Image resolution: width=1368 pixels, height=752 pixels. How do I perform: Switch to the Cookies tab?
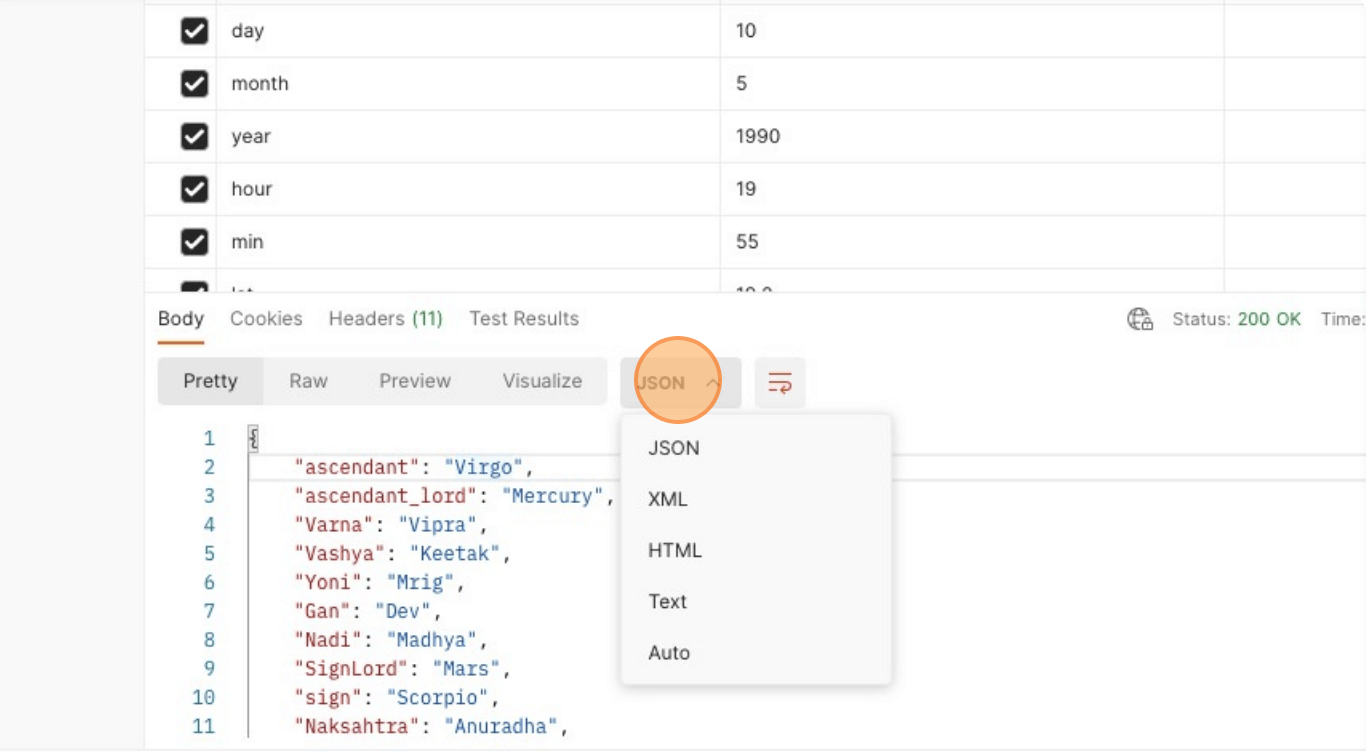pyautogui.click(x=266, y=318)
